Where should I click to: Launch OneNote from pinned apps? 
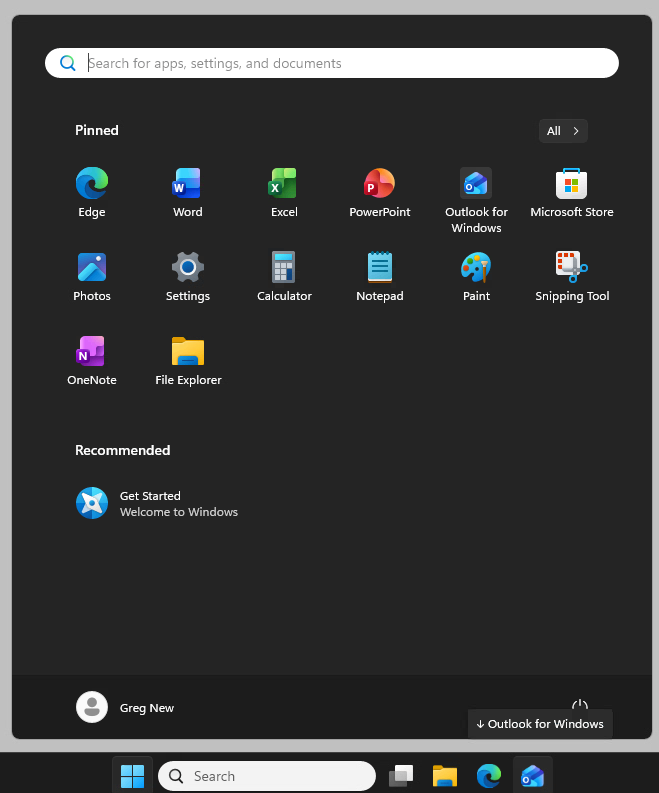pos(92,361)
